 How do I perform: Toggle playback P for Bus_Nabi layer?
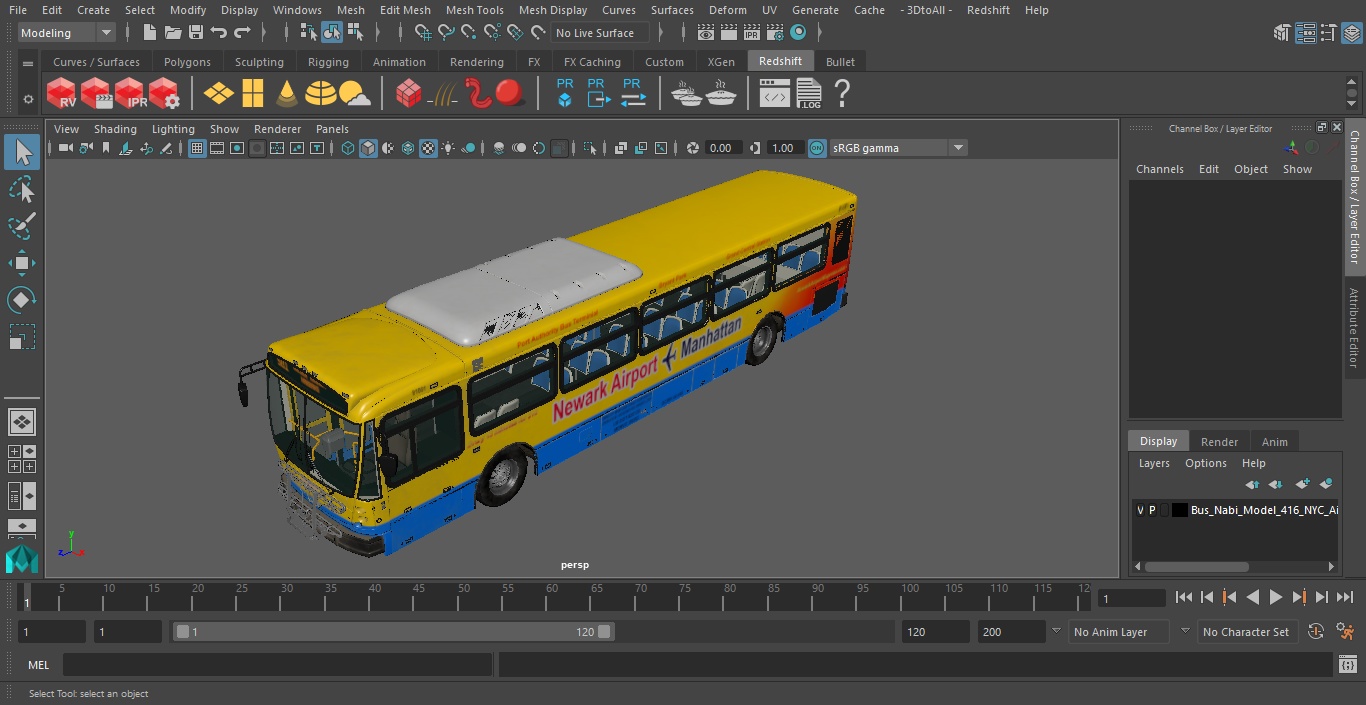tap(1152, 510)
